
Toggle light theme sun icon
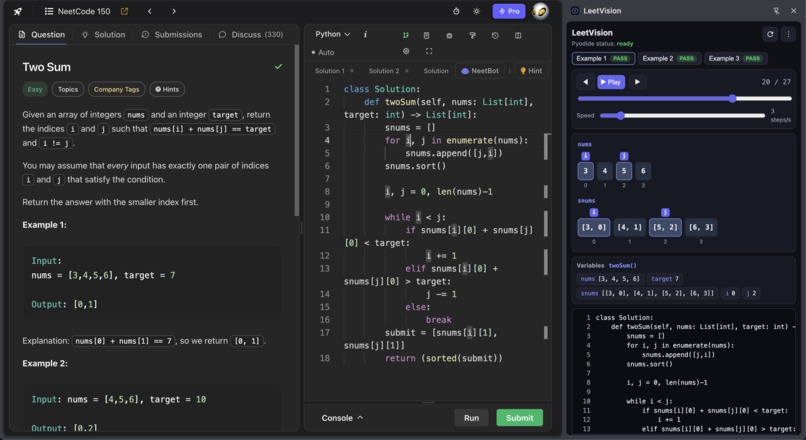pos(477,11)
